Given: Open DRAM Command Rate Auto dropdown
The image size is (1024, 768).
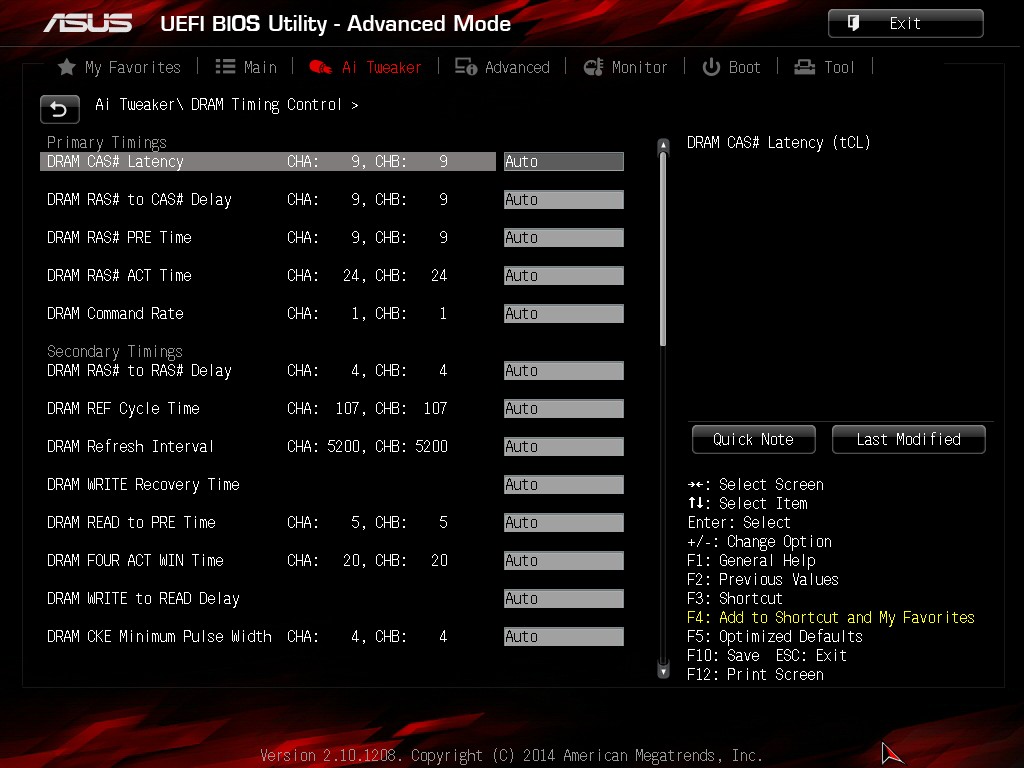Looking at the screenshot, I should pos(564,313).
